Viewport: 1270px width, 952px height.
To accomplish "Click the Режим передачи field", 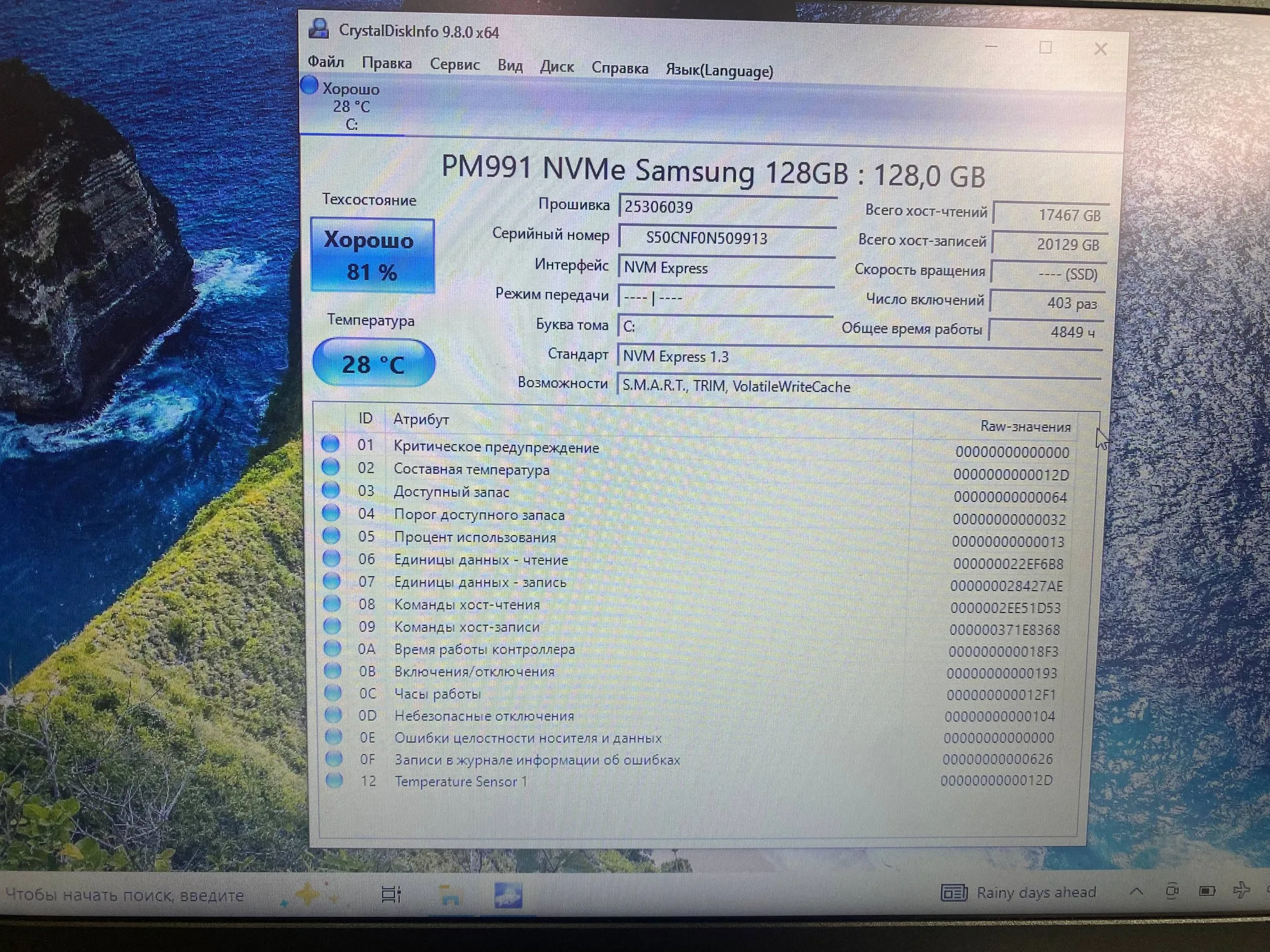I will coord(726,297).
